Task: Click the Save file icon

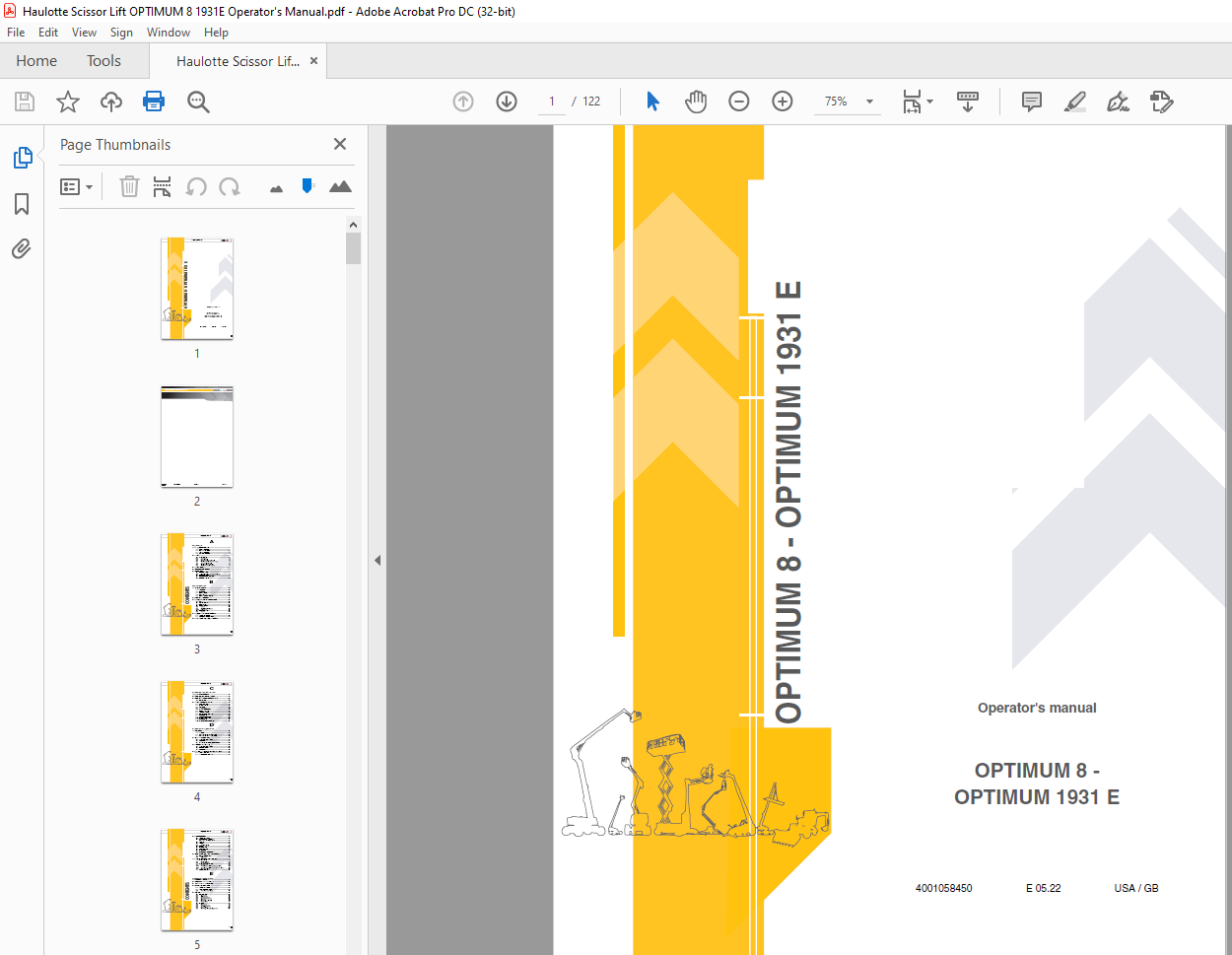Action: [25, 102]
